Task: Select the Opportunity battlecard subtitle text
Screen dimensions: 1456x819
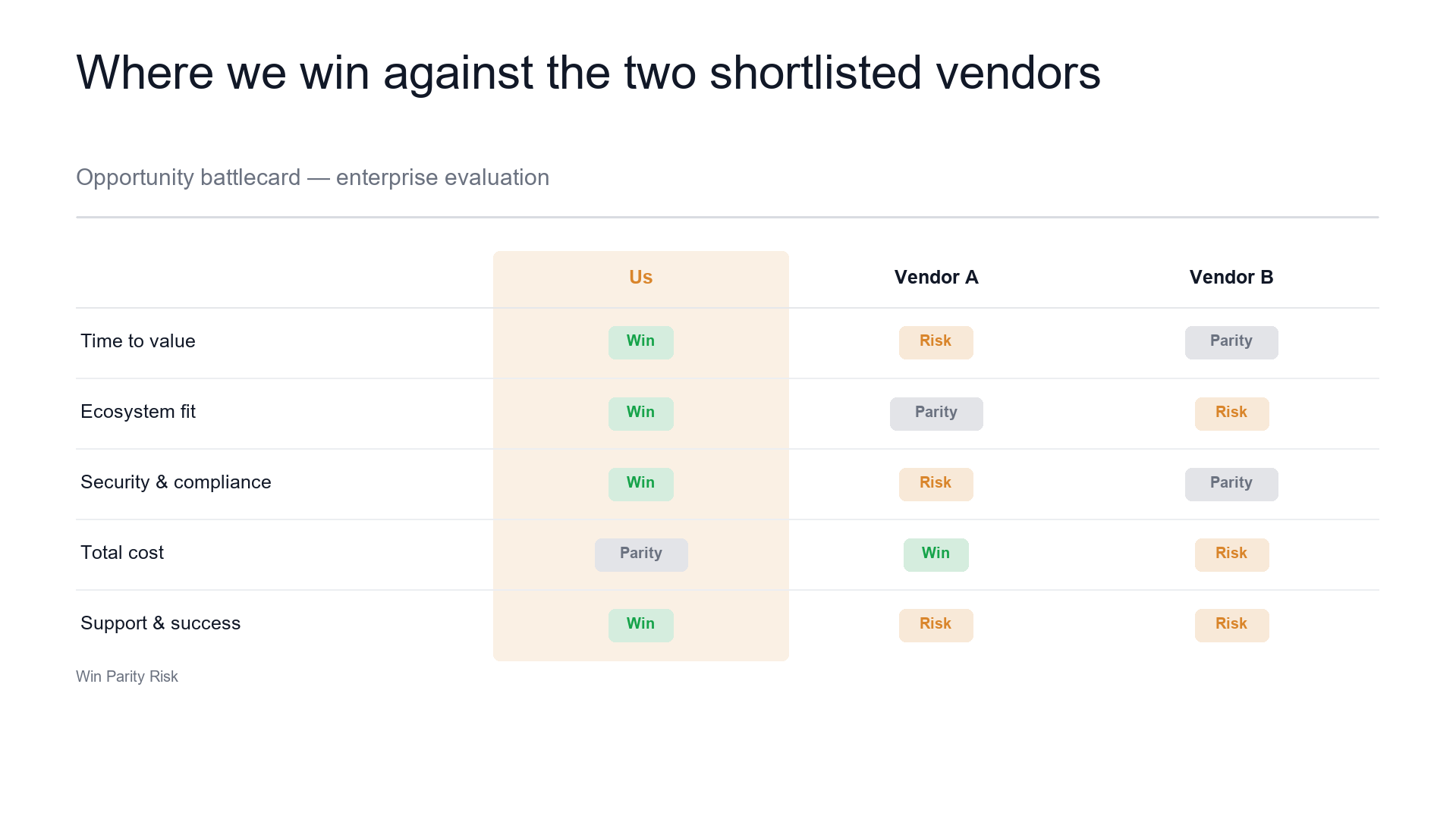Action: (313, 177)
